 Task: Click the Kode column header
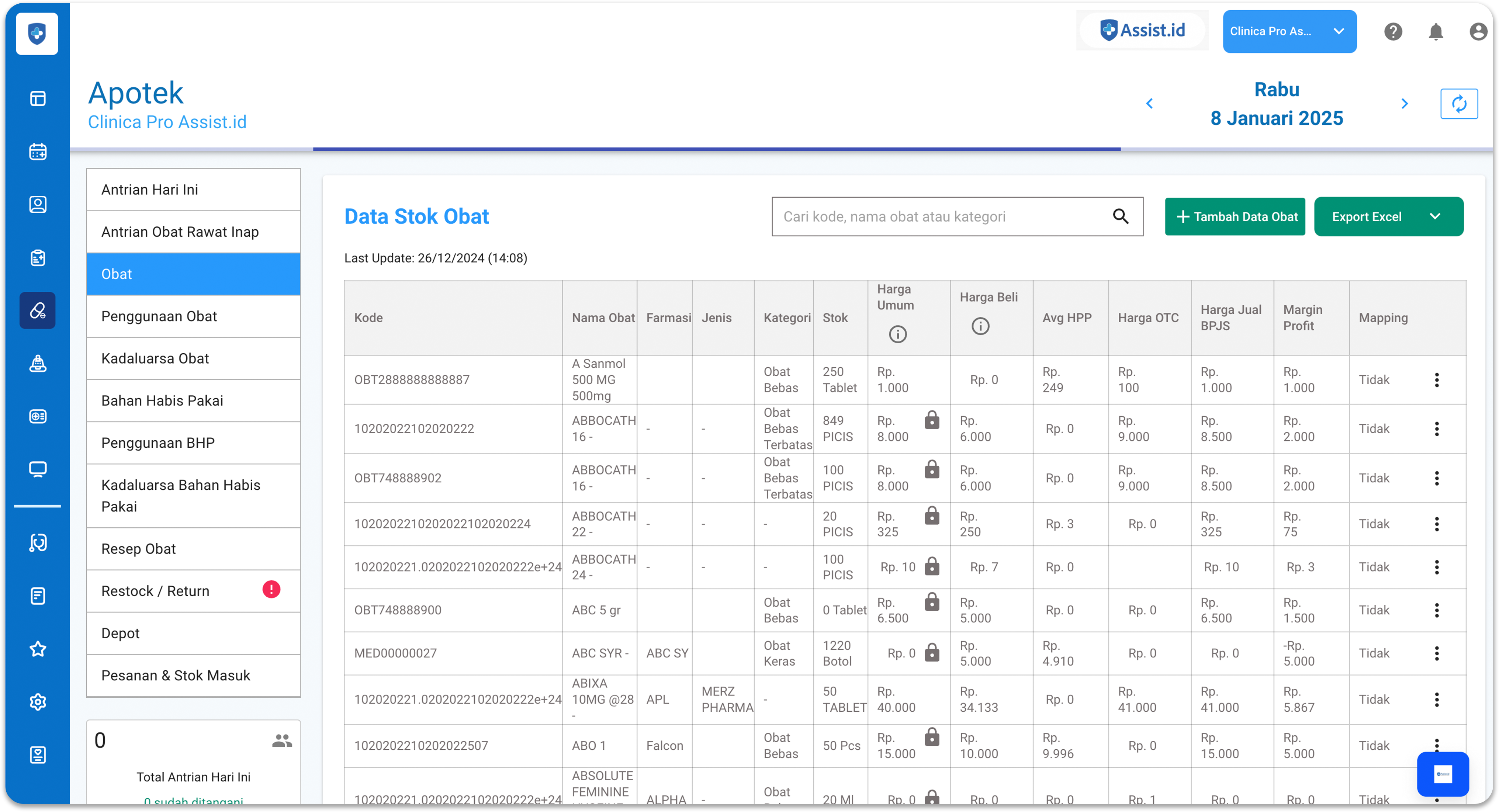click(453, 318)
